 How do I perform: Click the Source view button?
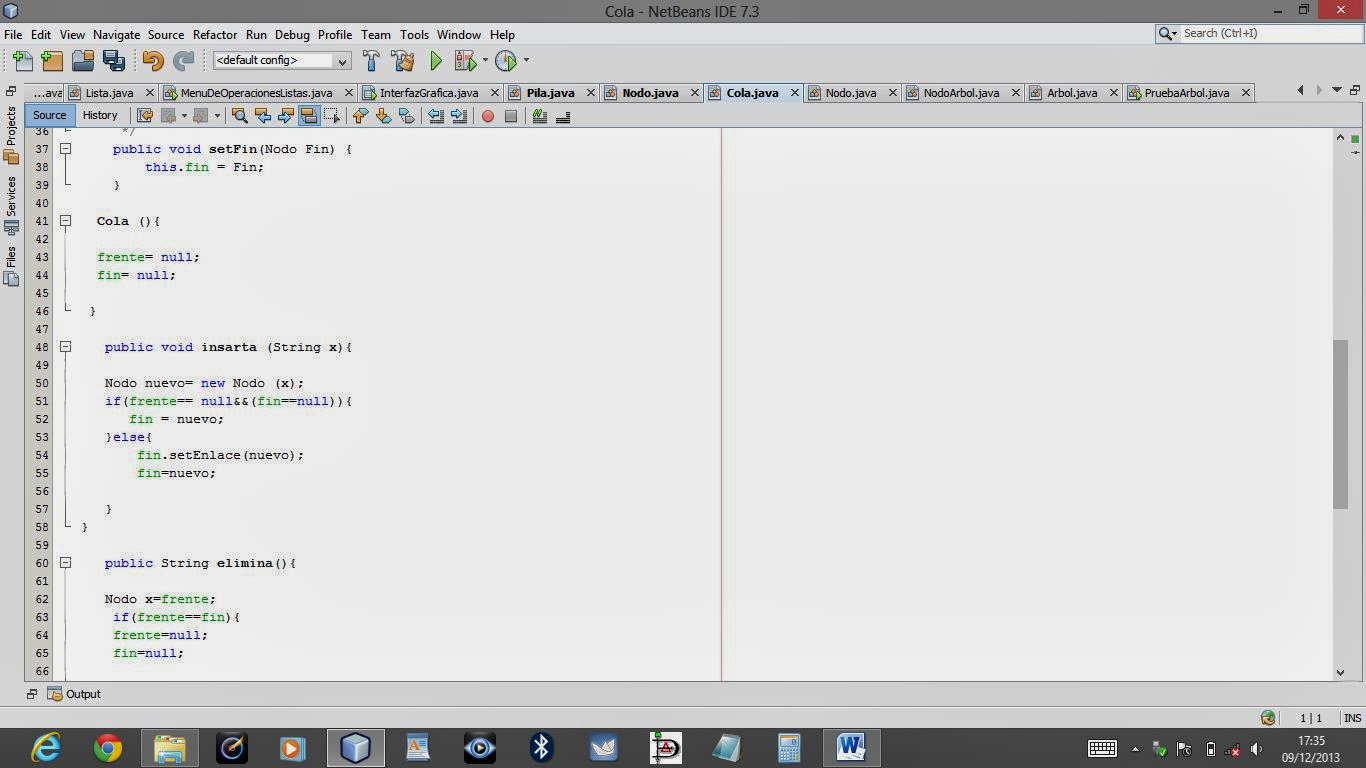pyautogui.click(x=49, y=115)
